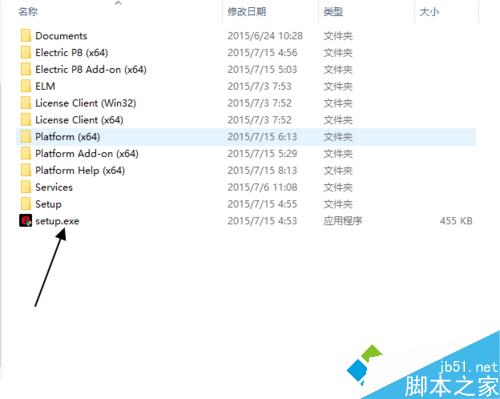500x399 pixels.
Task: Select the ELM folder name
Action: 45,86
